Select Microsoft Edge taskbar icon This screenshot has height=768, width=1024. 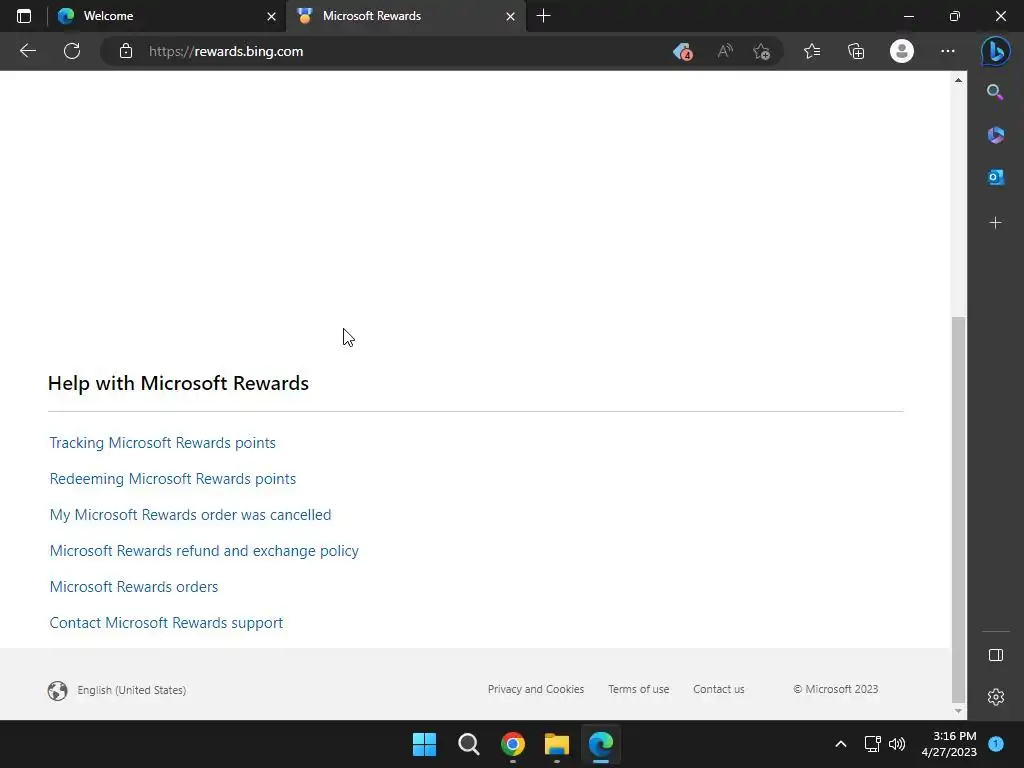(x=601, y=744)
